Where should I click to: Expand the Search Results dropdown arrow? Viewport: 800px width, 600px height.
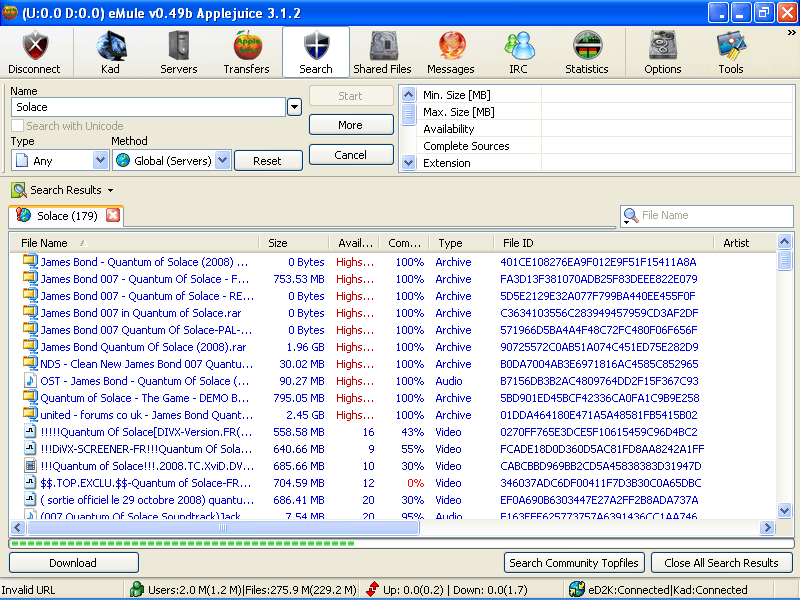pos(110,190)
